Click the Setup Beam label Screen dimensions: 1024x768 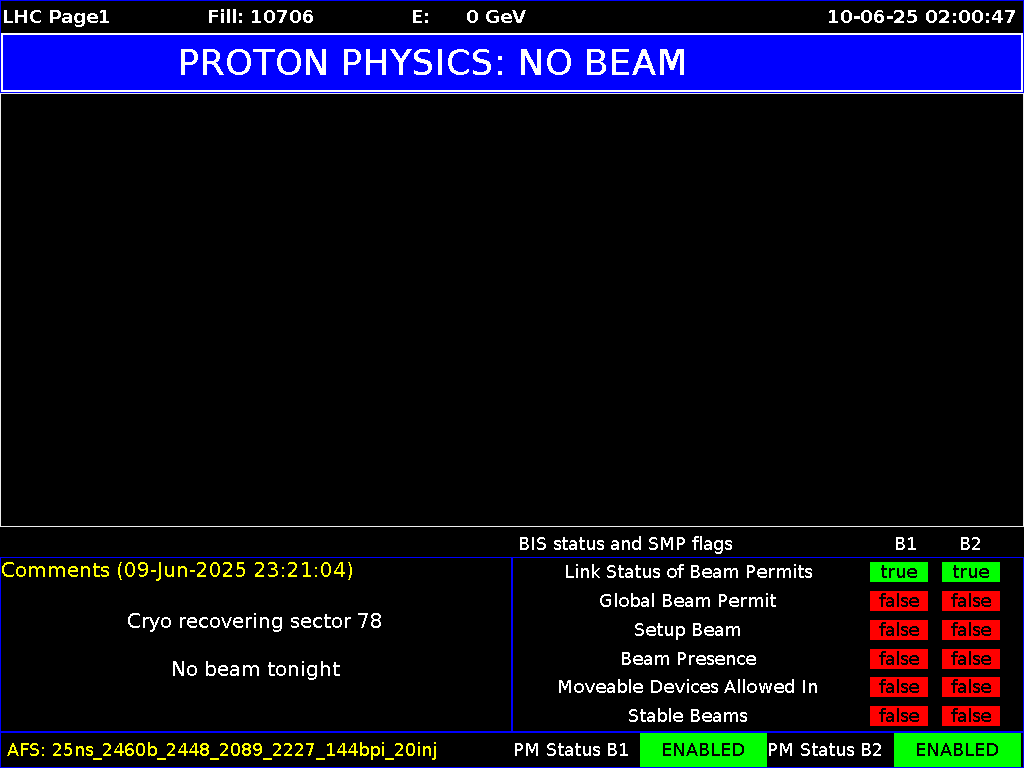[687, 630]
